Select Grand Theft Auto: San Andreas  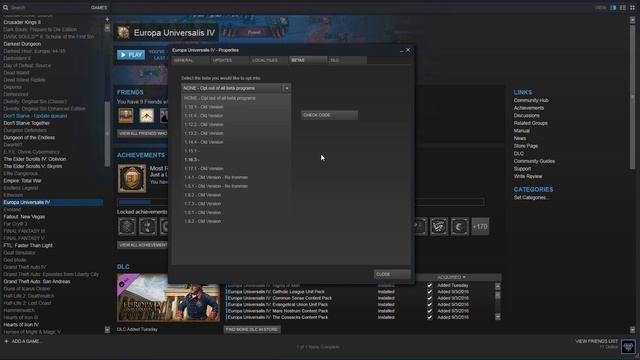pos(37,282)
